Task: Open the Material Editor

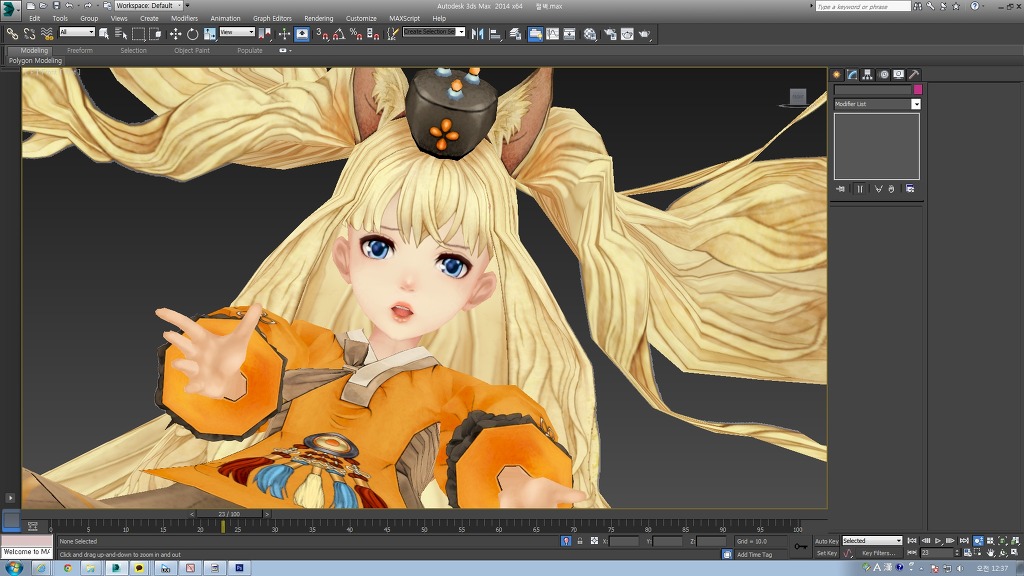Action: [590, 33]
